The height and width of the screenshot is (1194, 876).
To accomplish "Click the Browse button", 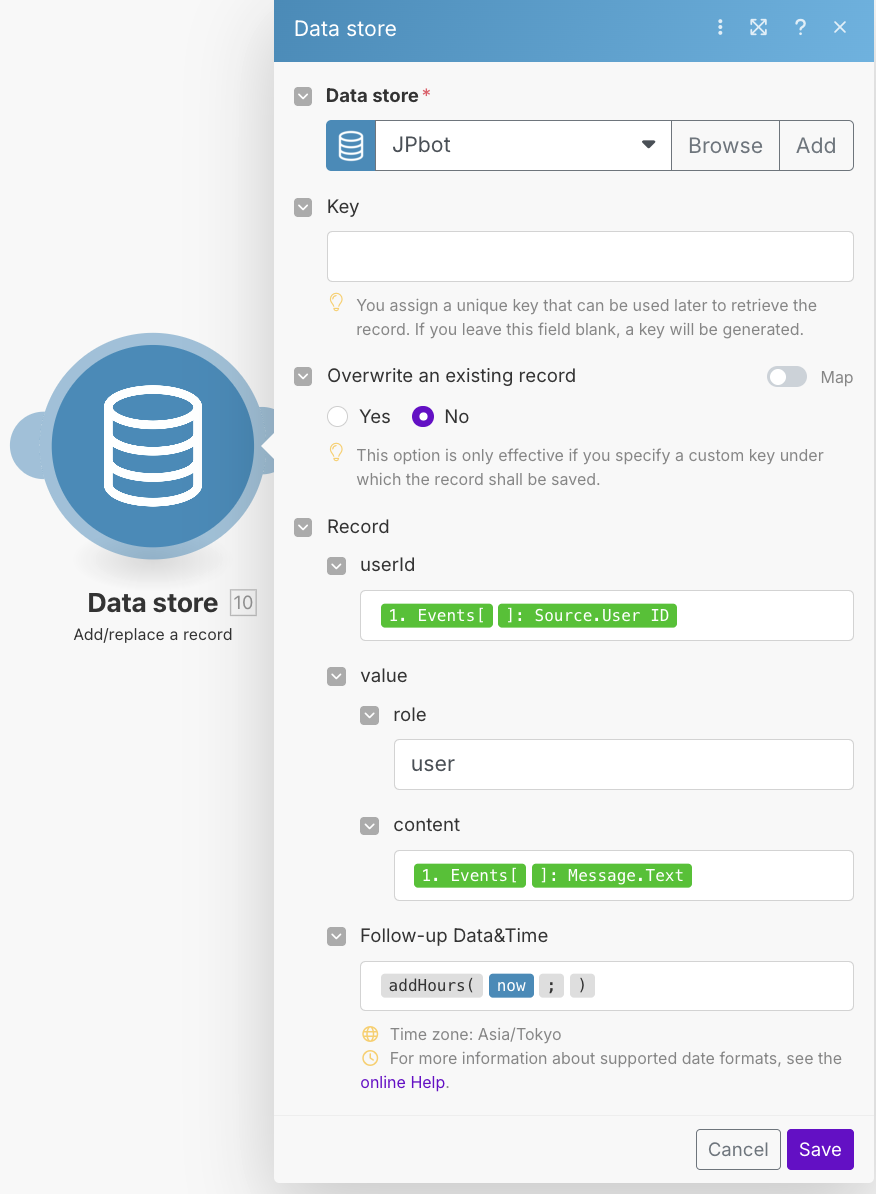I will (725, 146).
